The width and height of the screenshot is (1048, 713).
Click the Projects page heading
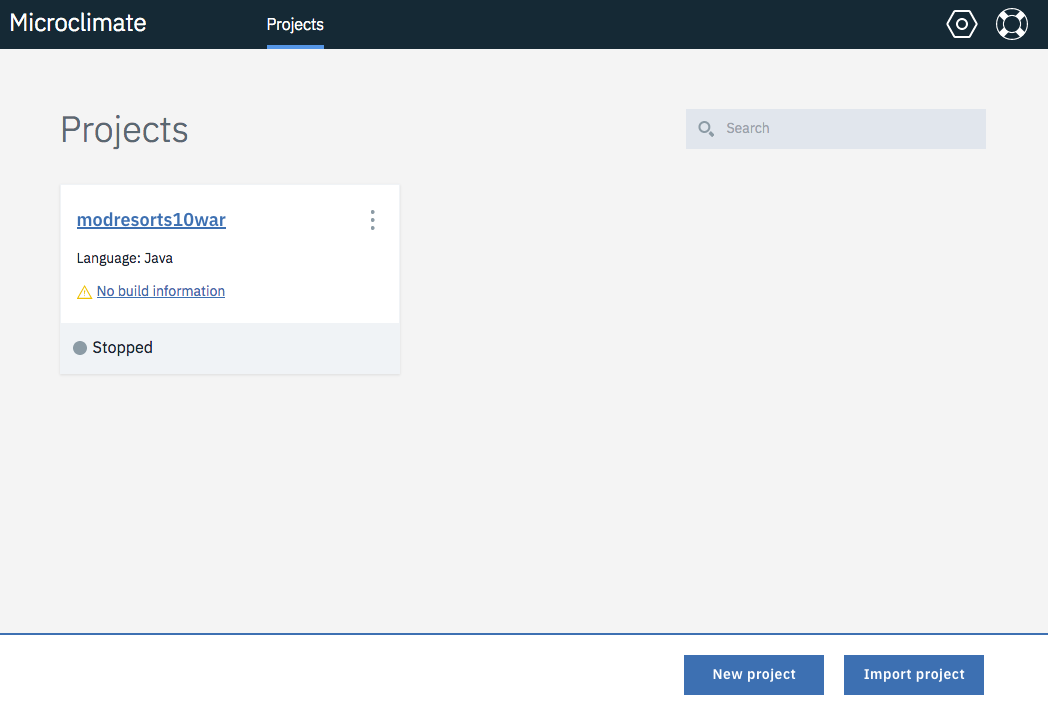click(x=124, y=130)
